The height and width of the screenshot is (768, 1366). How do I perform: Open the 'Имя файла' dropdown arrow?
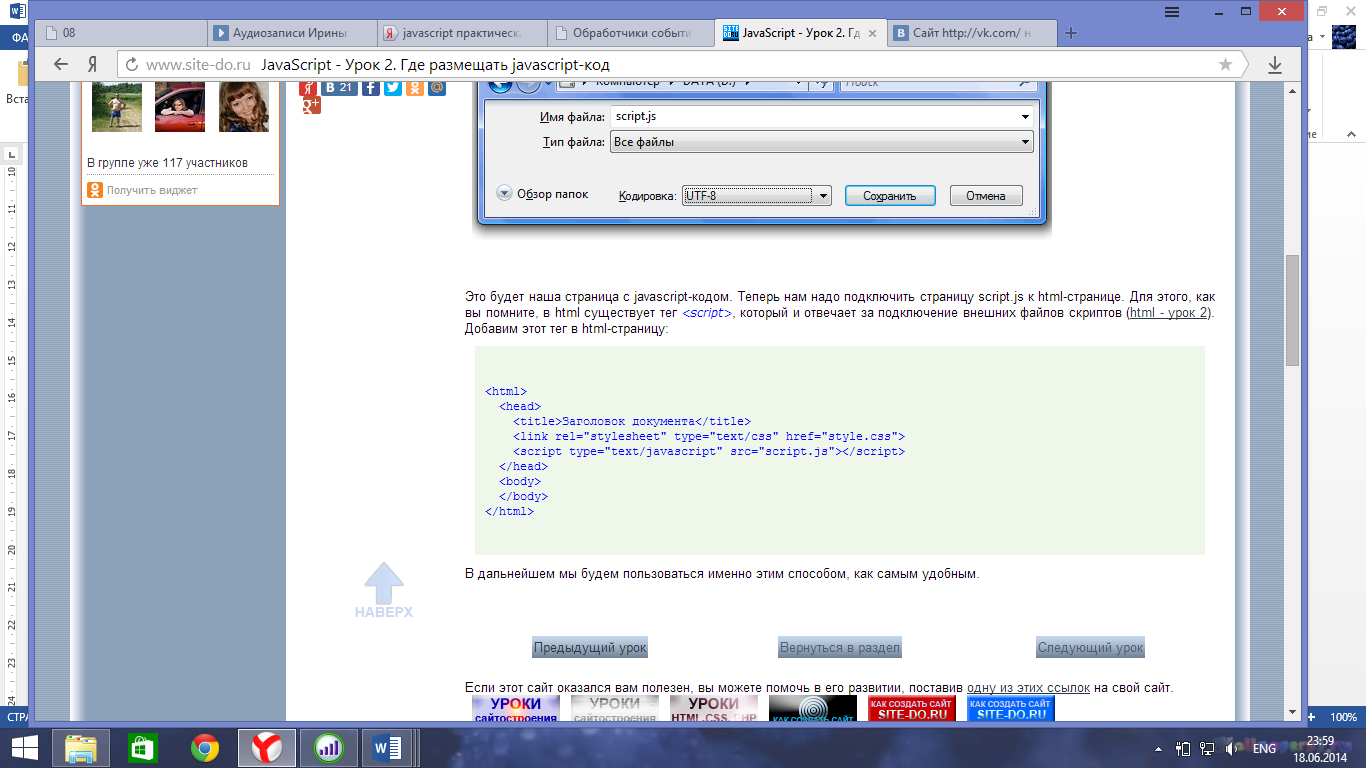pos(1025,117)
